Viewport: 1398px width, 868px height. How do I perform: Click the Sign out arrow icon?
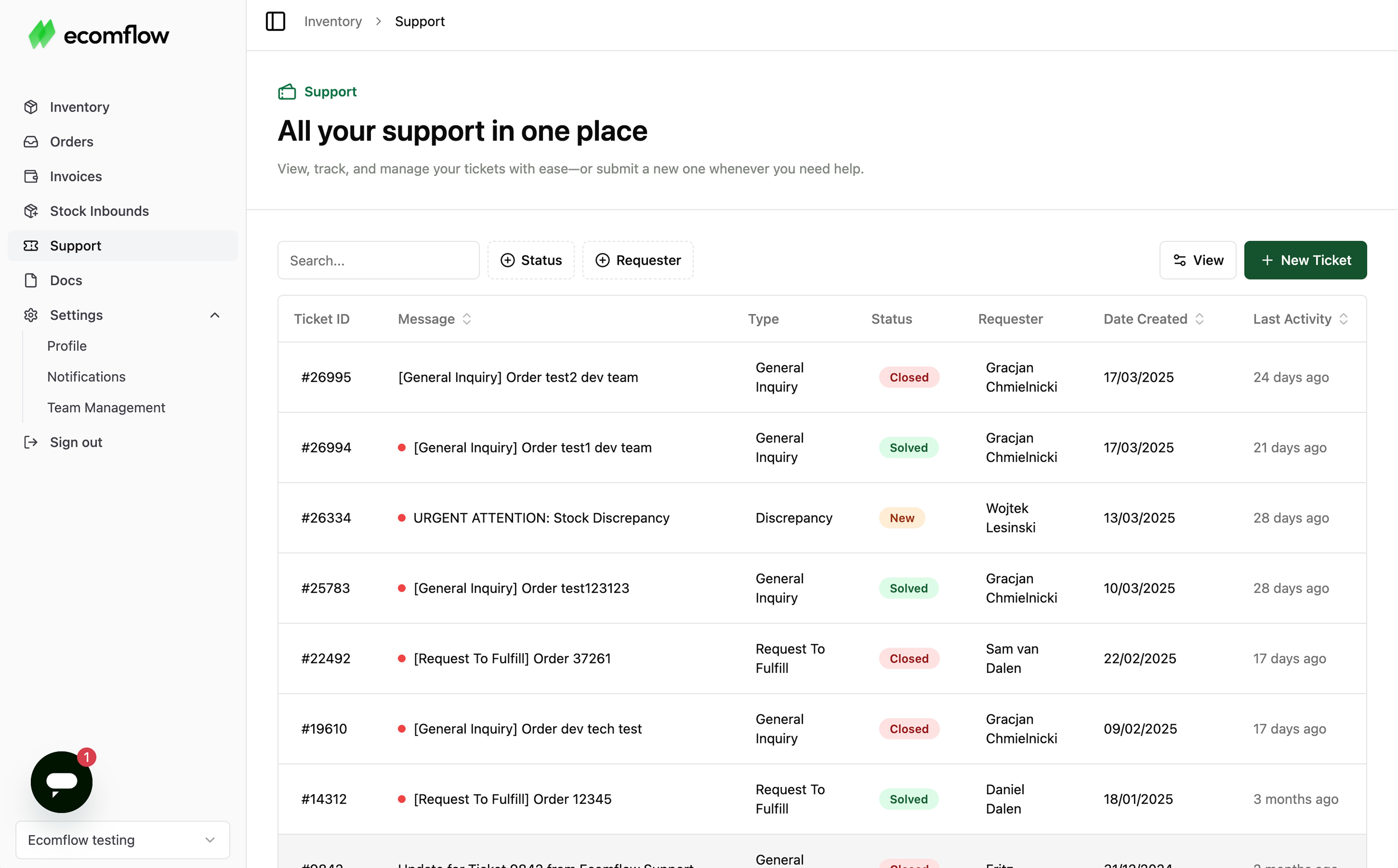click(x=31, y=442)
